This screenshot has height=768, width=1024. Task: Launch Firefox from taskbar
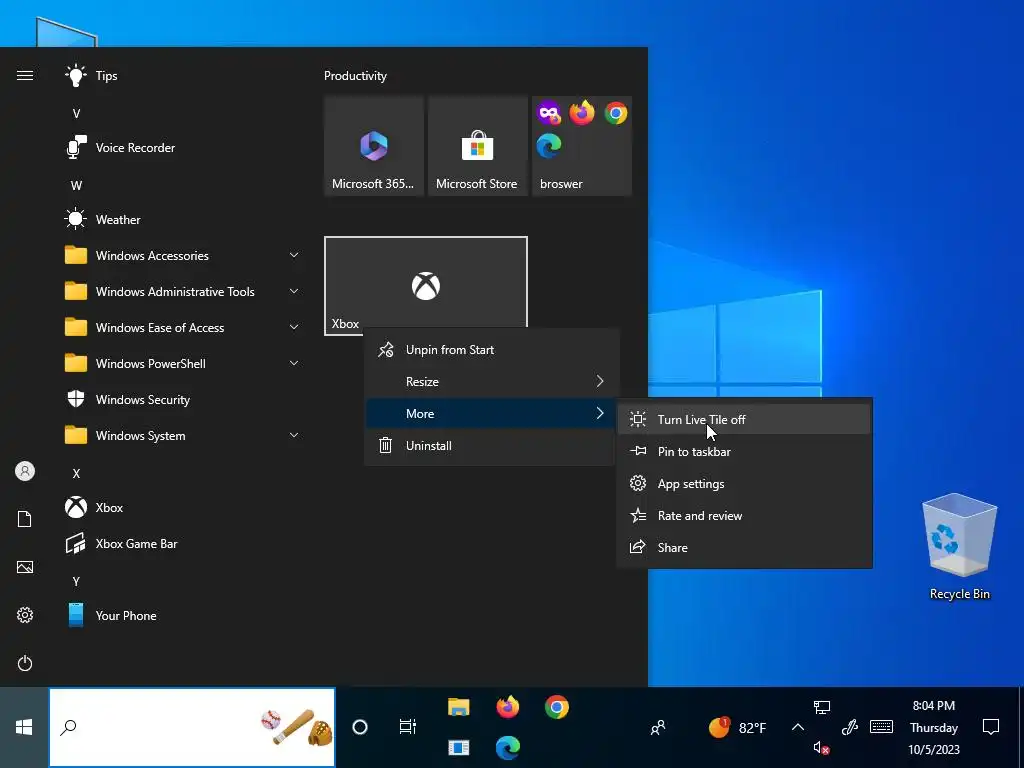click(507, 707)
